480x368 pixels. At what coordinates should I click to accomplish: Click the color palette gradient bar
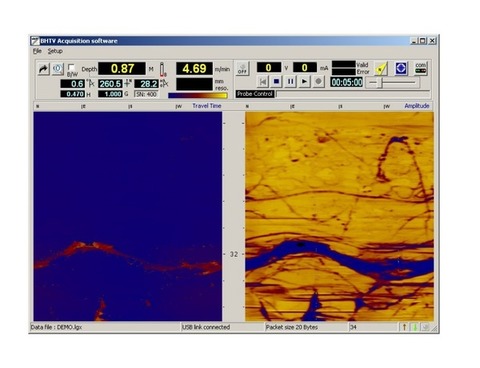tap(198, 96)
